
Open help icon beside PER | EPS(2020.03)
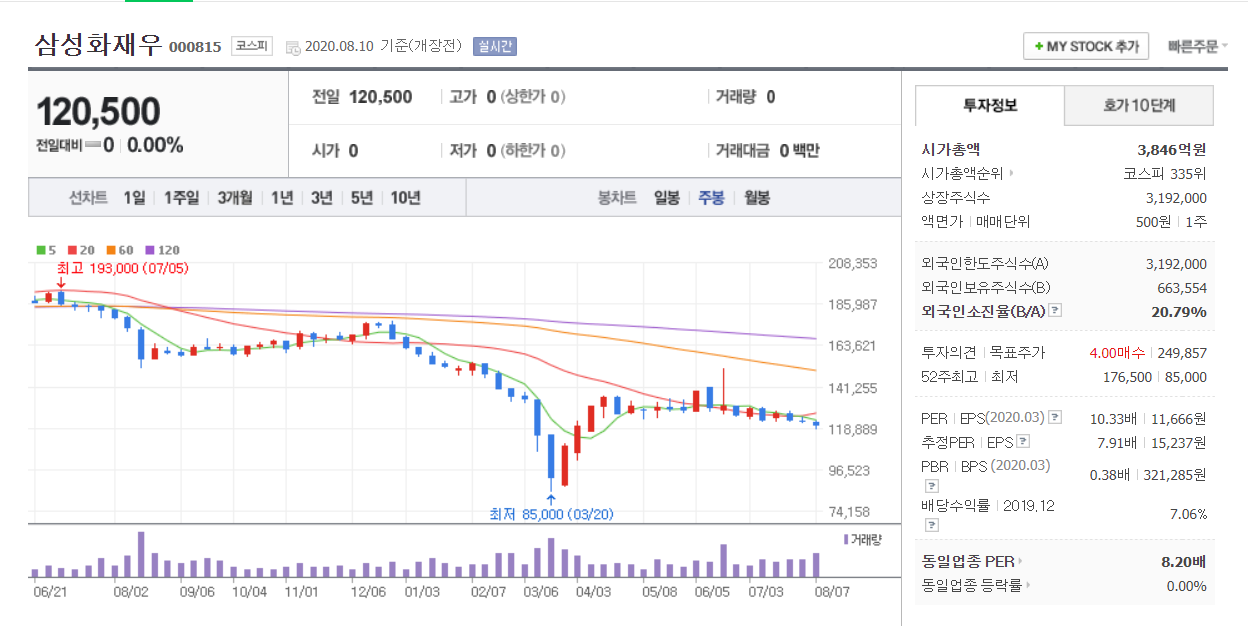(1055, 417)
